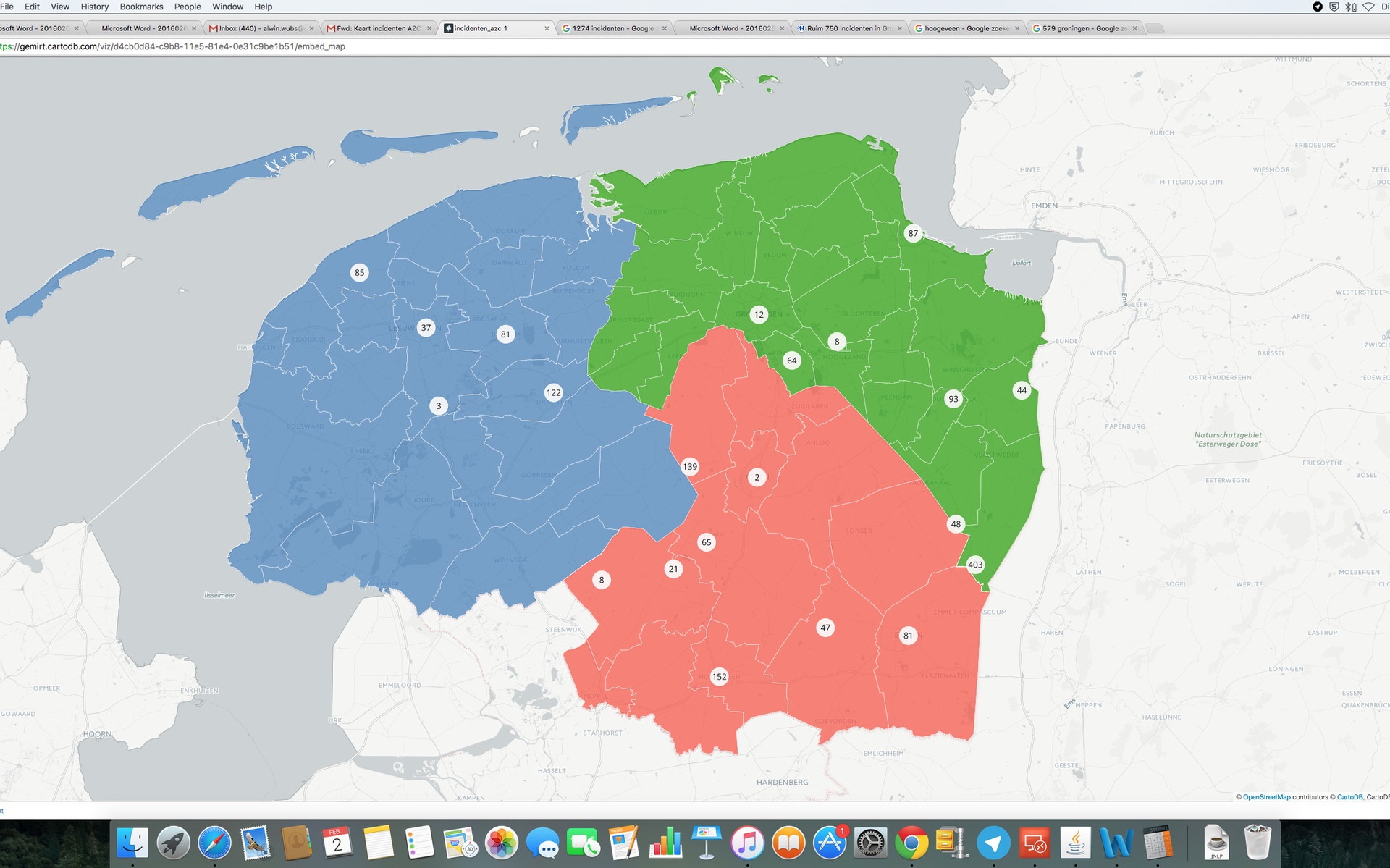Image resolution: width=1390 pixels, height=868 pixels.
Task: Open App Store with update badge
Action: pos(830,843)
